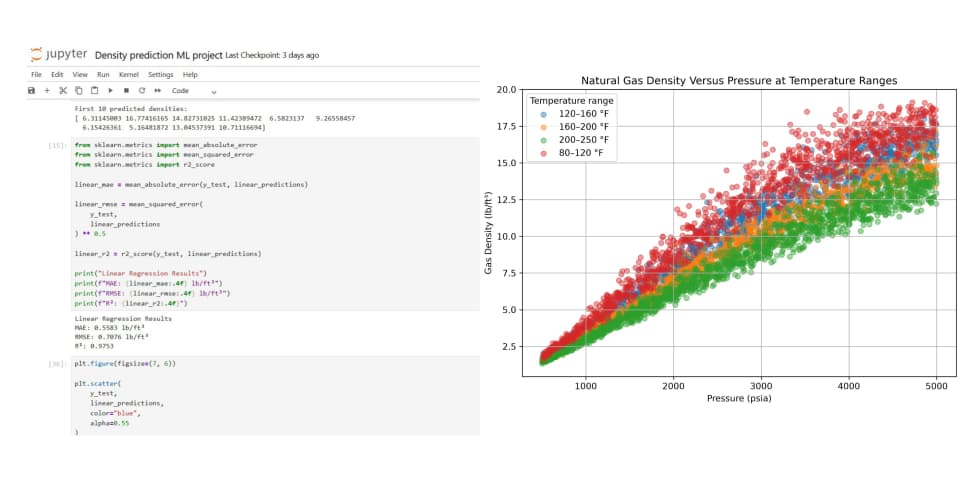The width and height of the screenshot is (960, 480).
Task: Run the current cell with play icon
Action: pyautogui.click(x=111, y=91)
